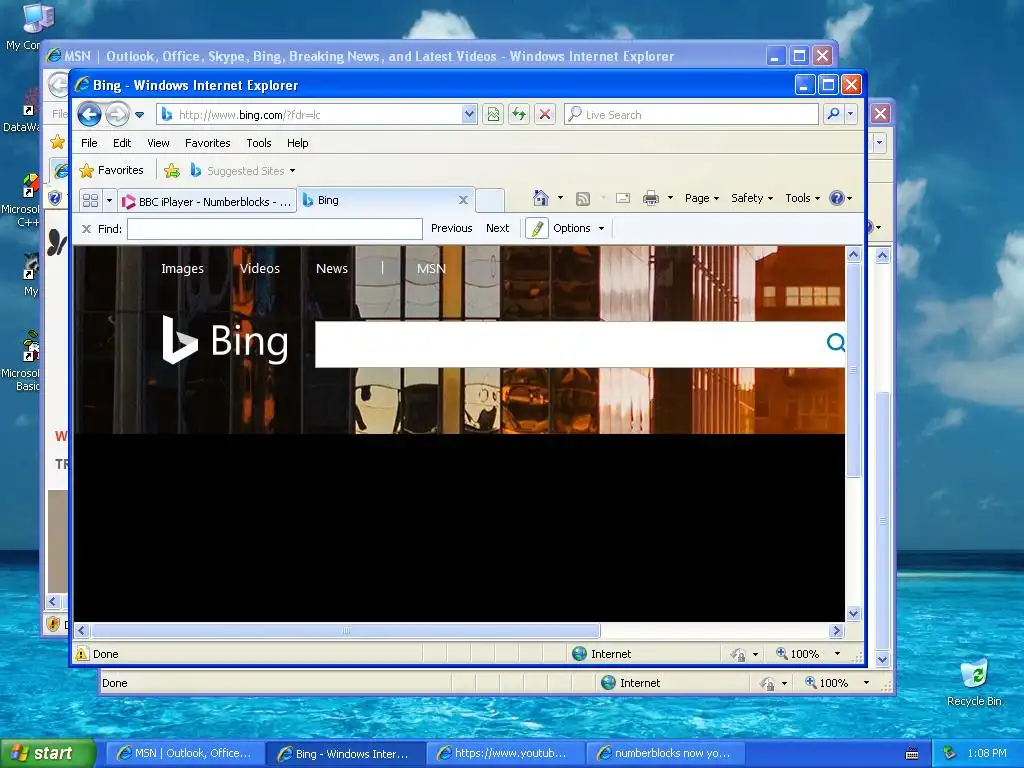The image size is (1024, 768).
Task: Open Favorites center star button
Action: pos(111,170)
